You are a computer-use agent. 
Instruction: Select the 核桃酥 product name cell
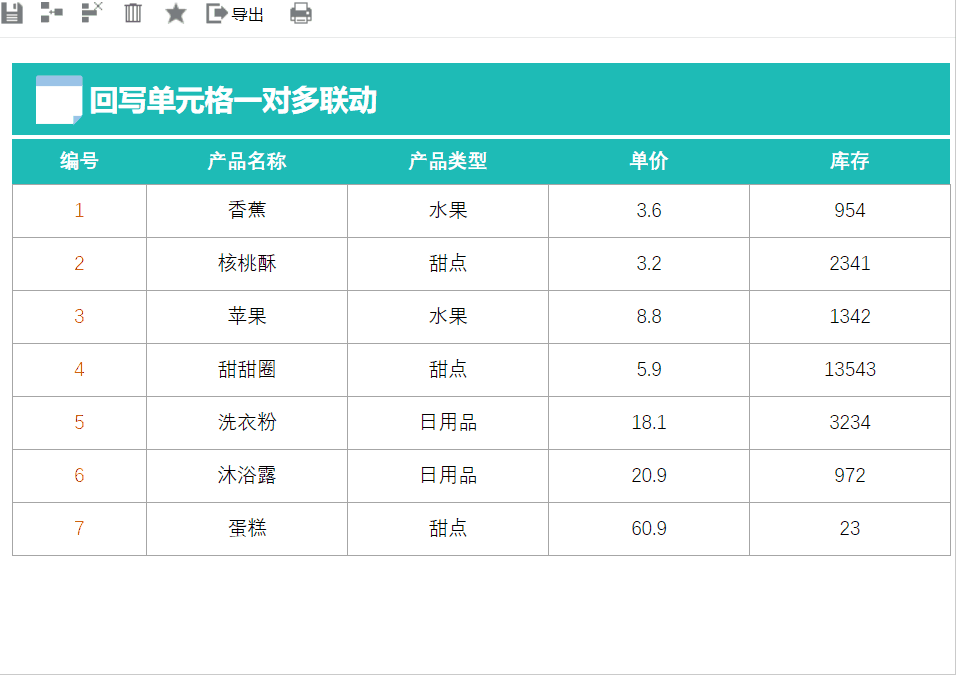247,264
